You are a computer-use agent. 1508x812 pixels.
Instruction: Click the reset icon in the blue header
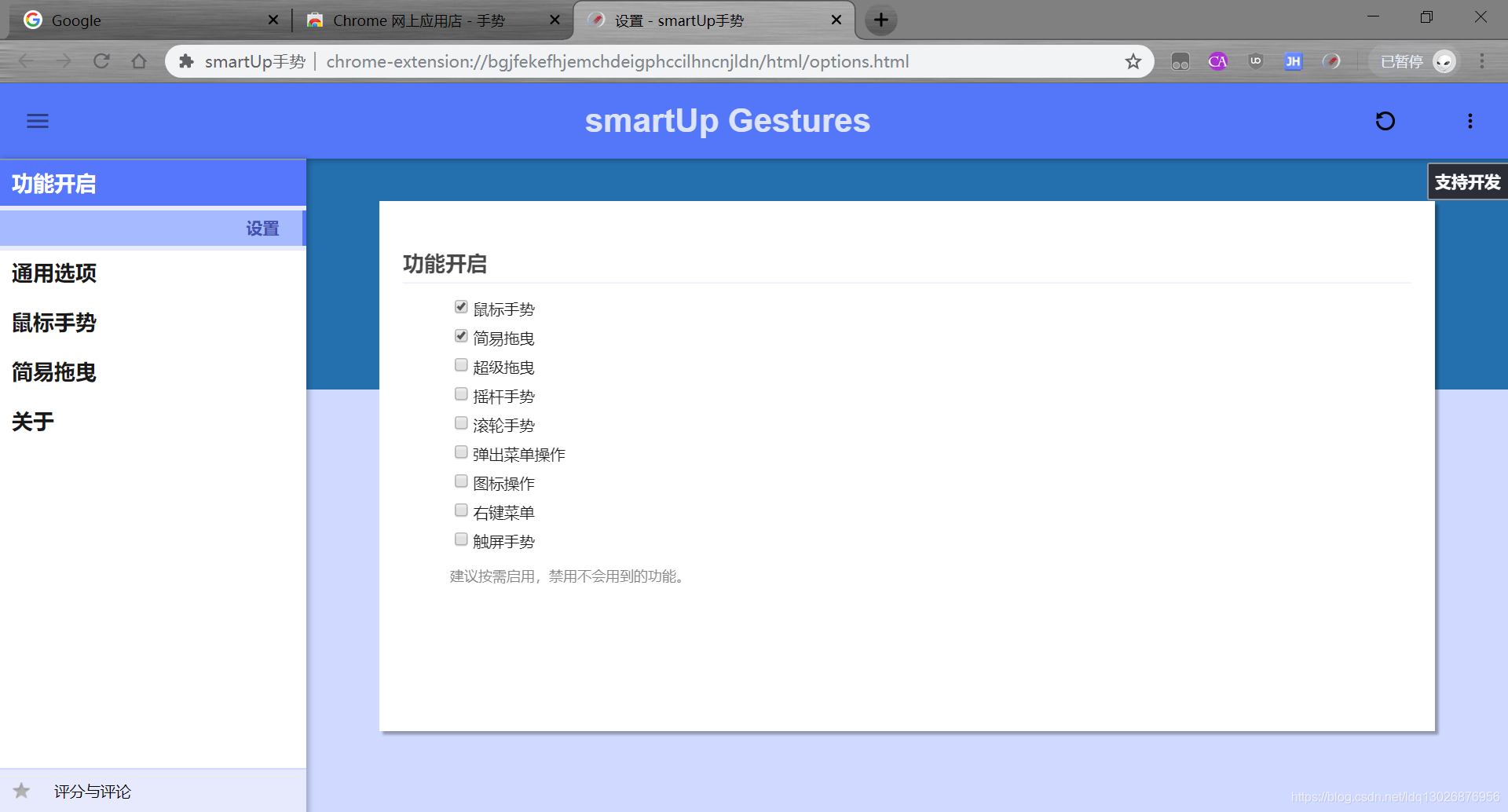(1385, 120)
